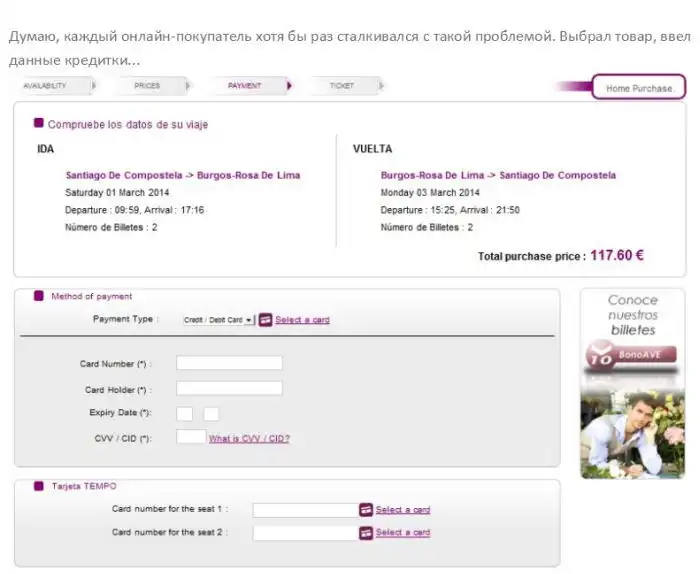Click 'Select a card' link for seat 2
This screenshot has width=700, height=574.
(403, 533)
